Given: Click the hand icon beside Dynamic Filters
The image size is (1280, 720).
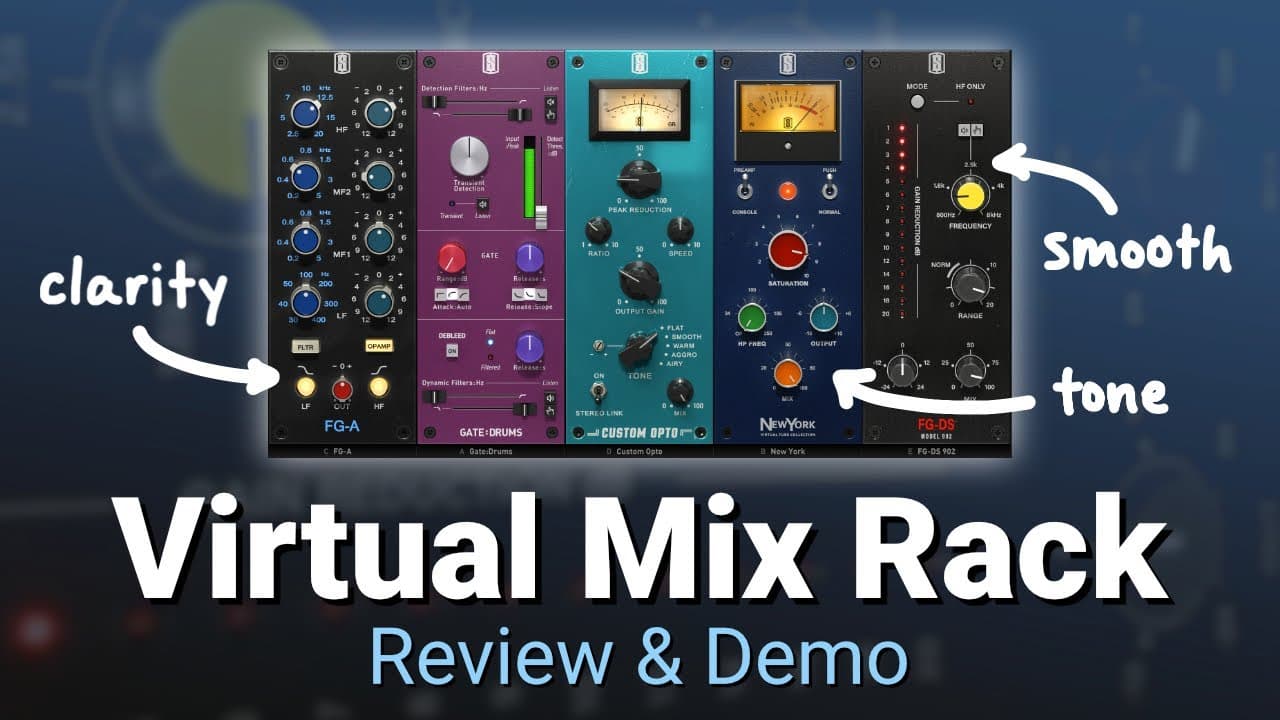Looking at the screenshot, I should 550,410.
